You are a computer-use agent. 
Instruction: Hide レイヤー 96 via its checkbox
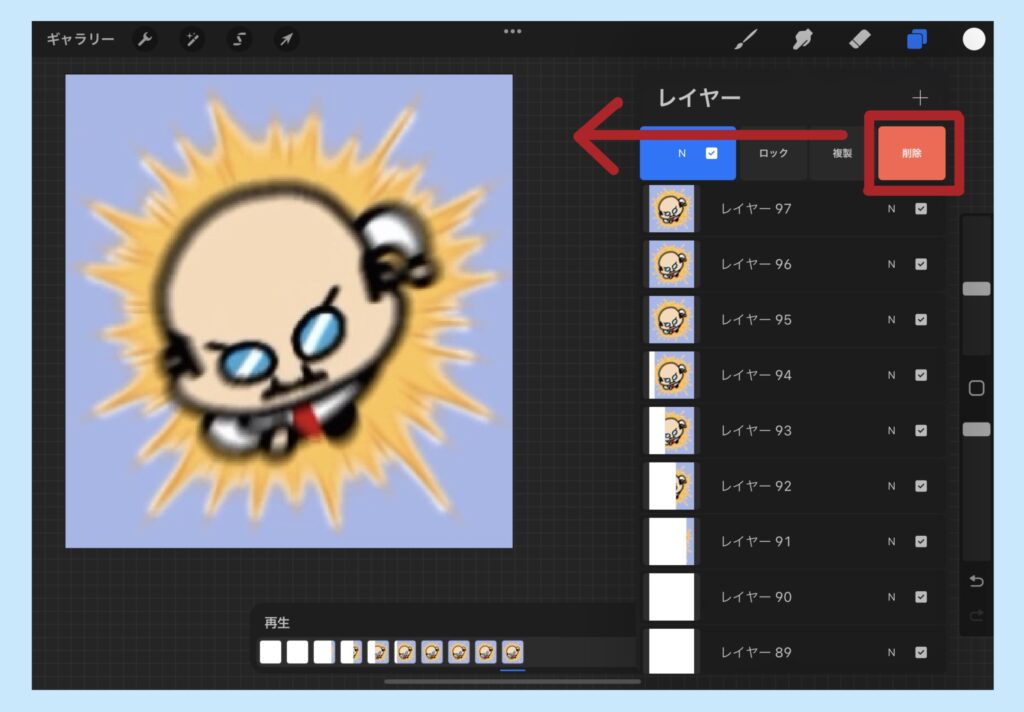click(x=921, y=265)
